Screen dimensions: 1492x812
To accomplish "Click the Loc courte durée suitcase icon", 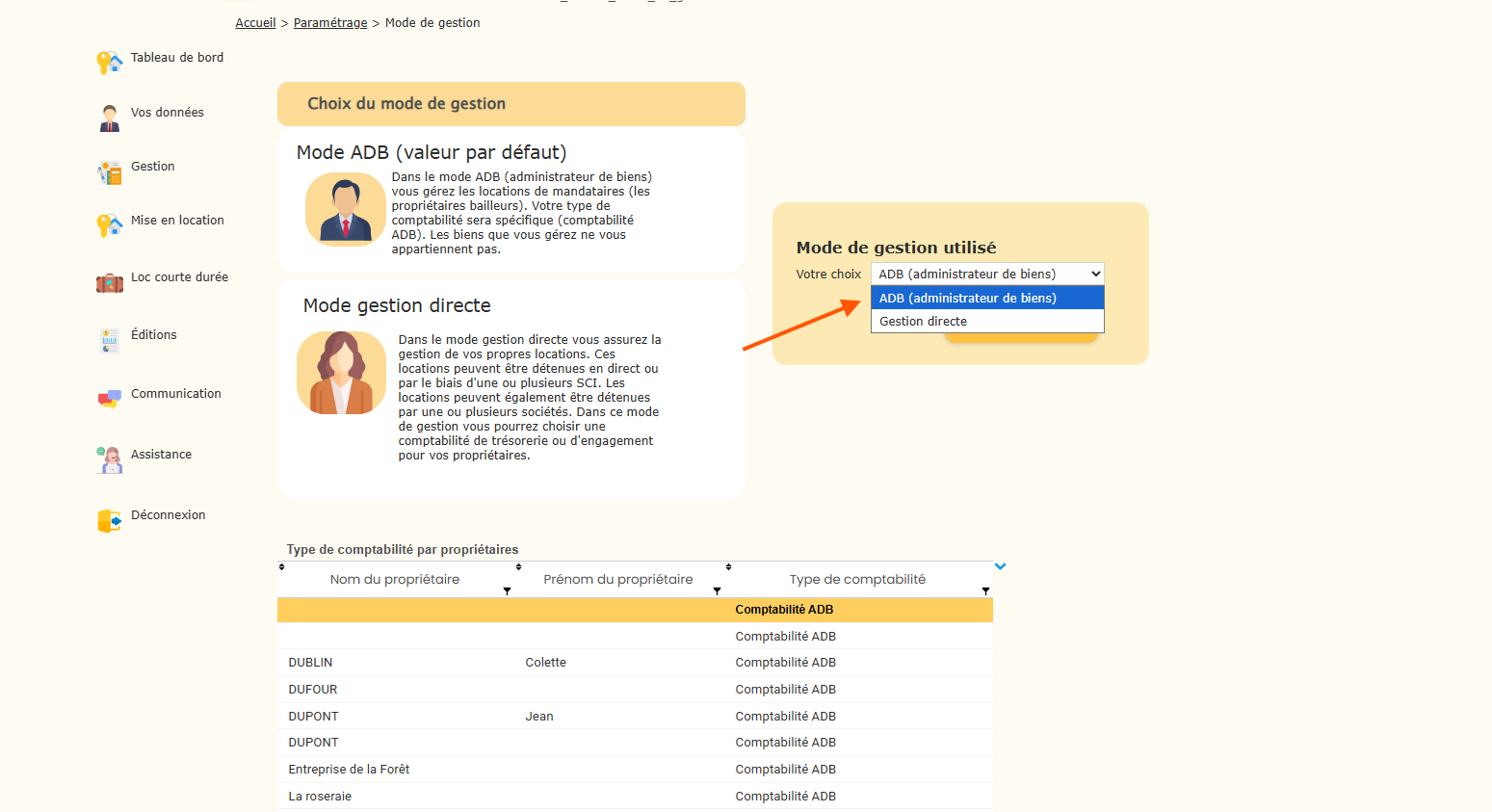I will (x=109, y=283).
